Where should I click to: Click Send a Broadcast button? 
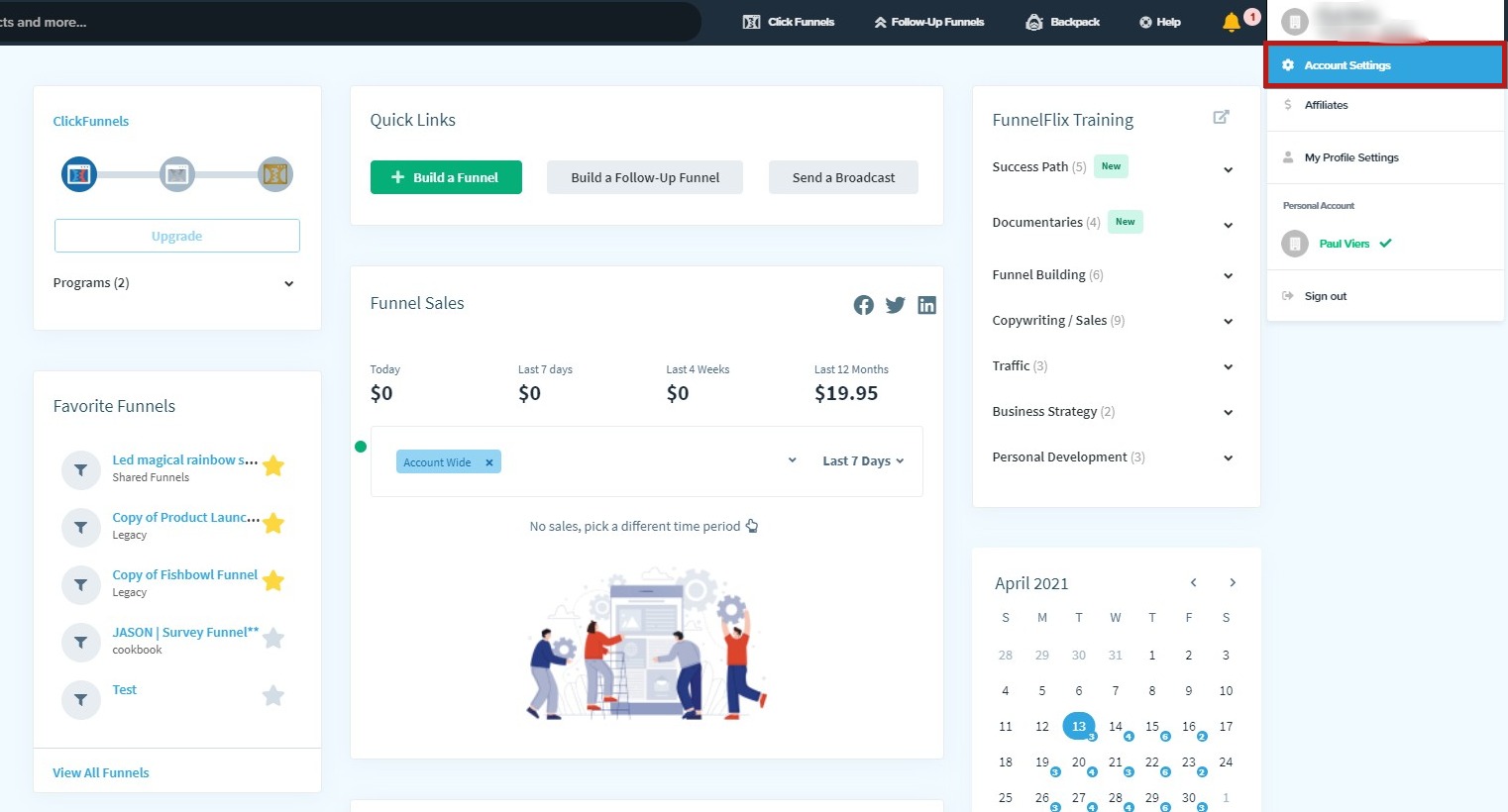point(843,177)
